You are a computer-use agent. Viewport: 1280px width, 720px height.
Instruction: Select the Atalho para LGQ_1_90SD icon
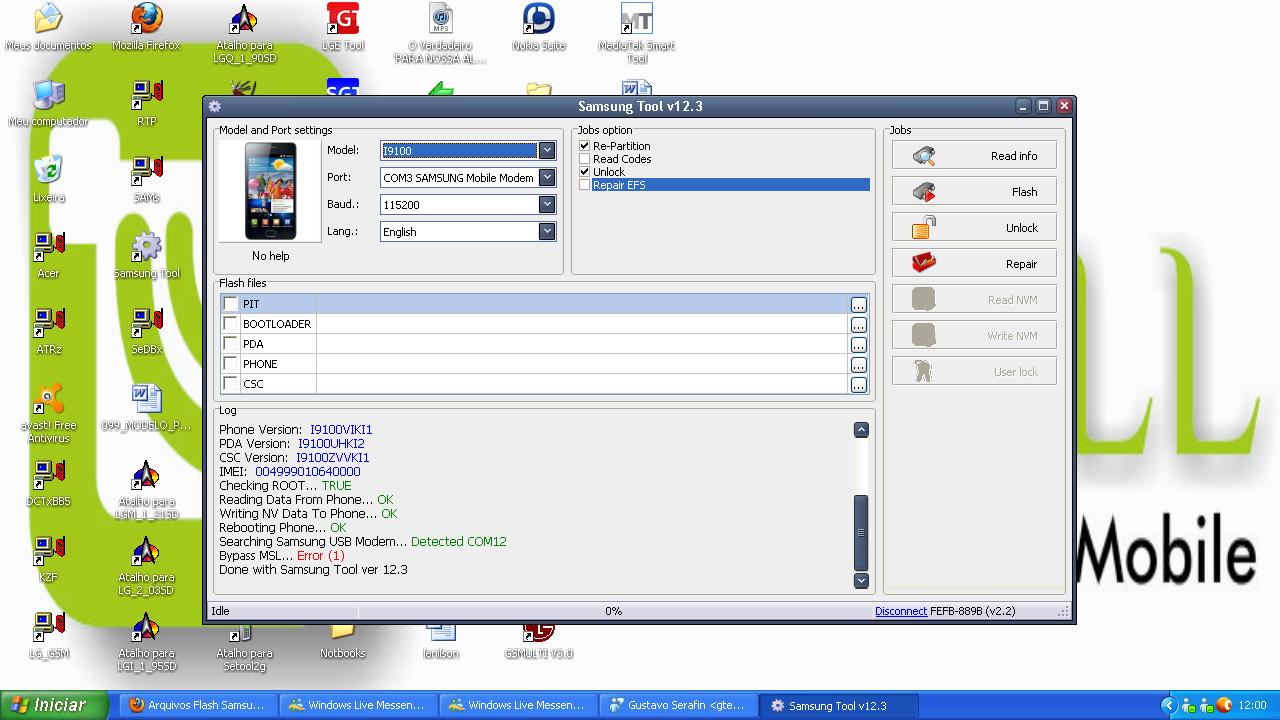(x=245, y=34)
